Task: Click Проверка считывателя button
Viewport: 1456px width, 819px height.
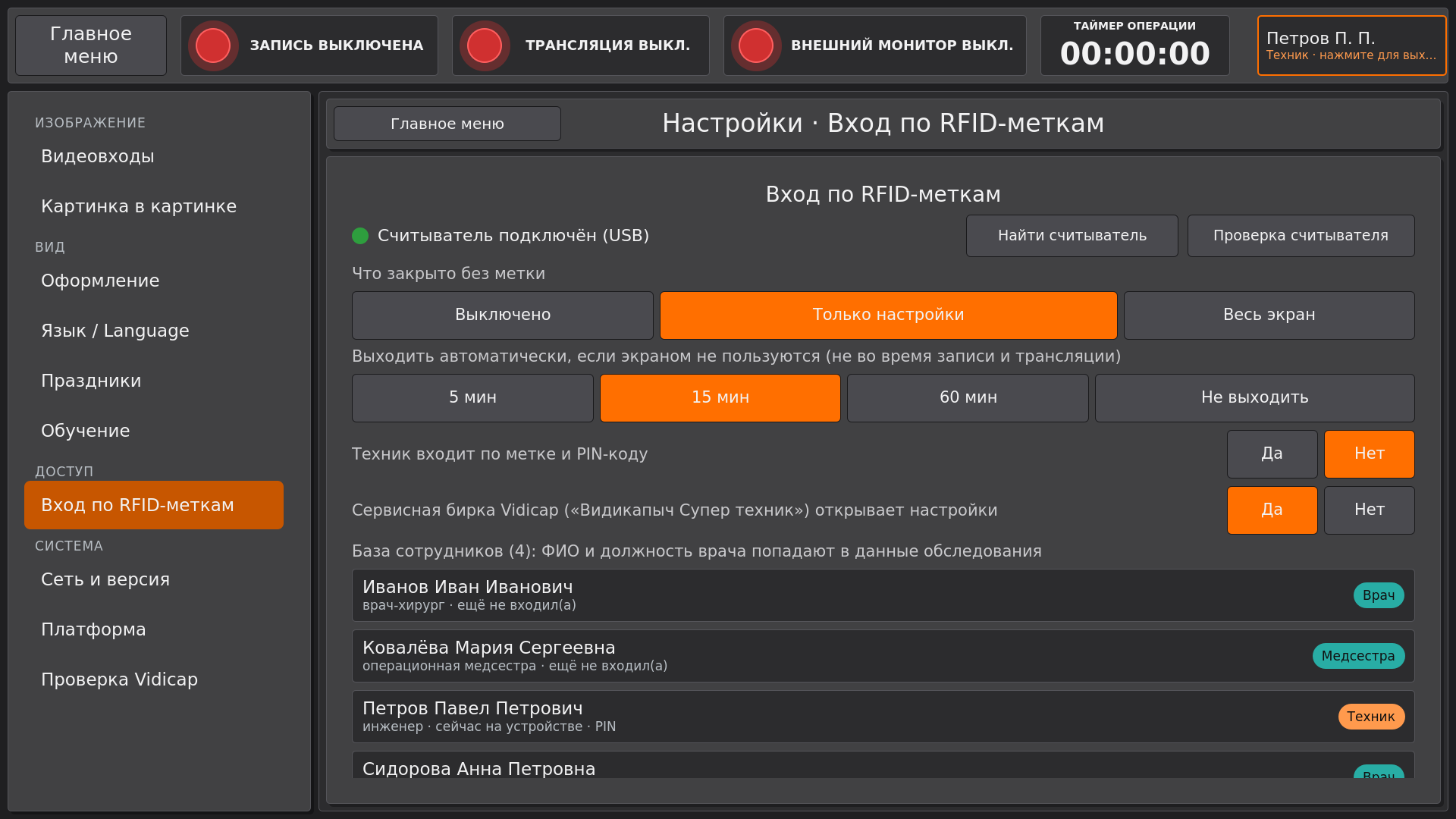Action: [1301, 236]
